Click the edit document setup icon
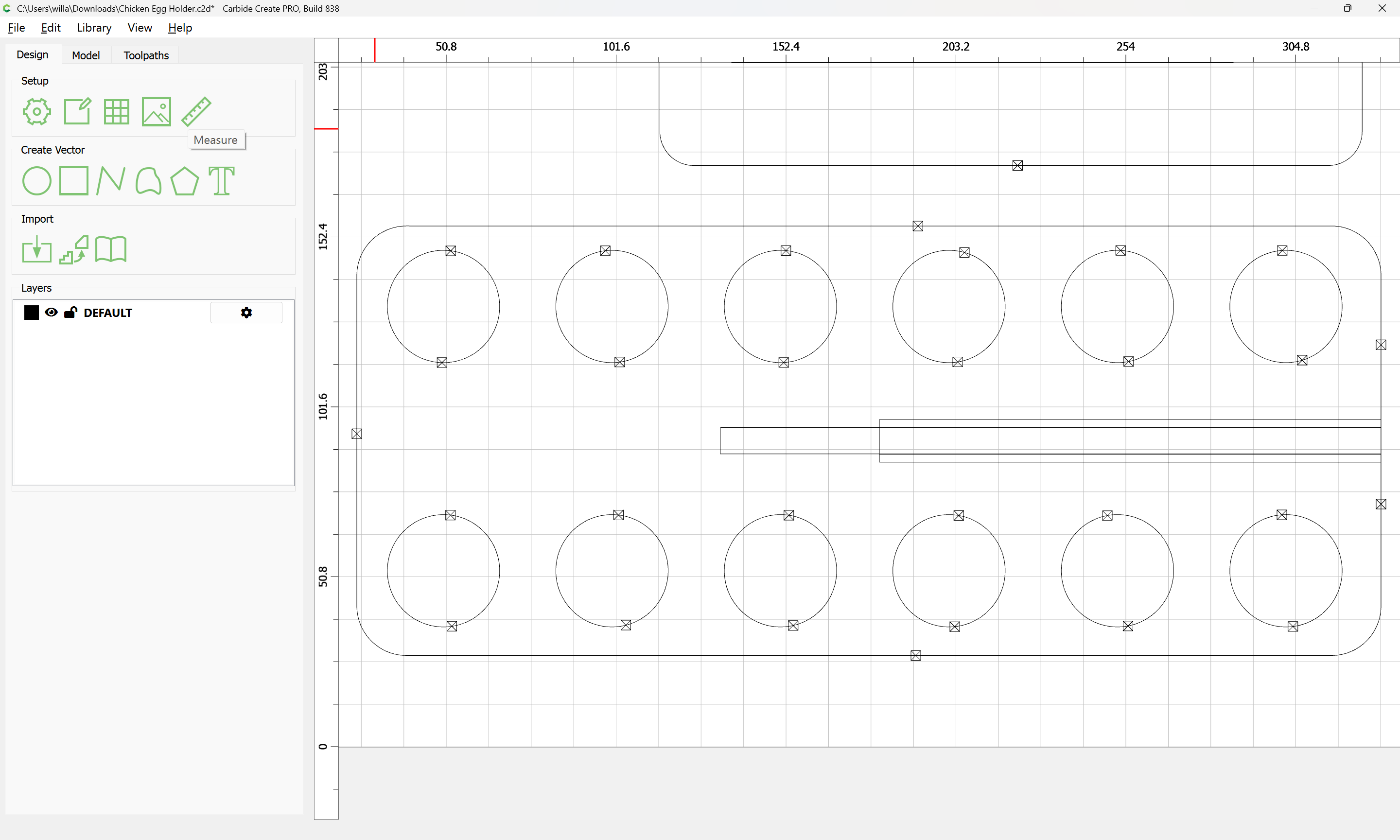 [77, 111]
